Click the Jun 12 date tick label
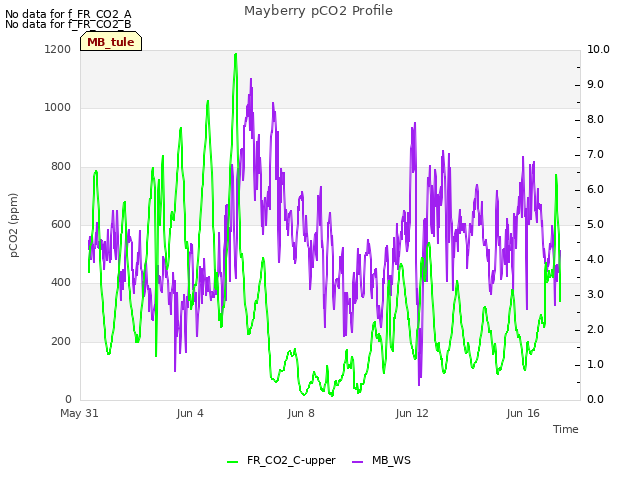The height and width of the screenshot is (480, 640). tap(412, 413)
